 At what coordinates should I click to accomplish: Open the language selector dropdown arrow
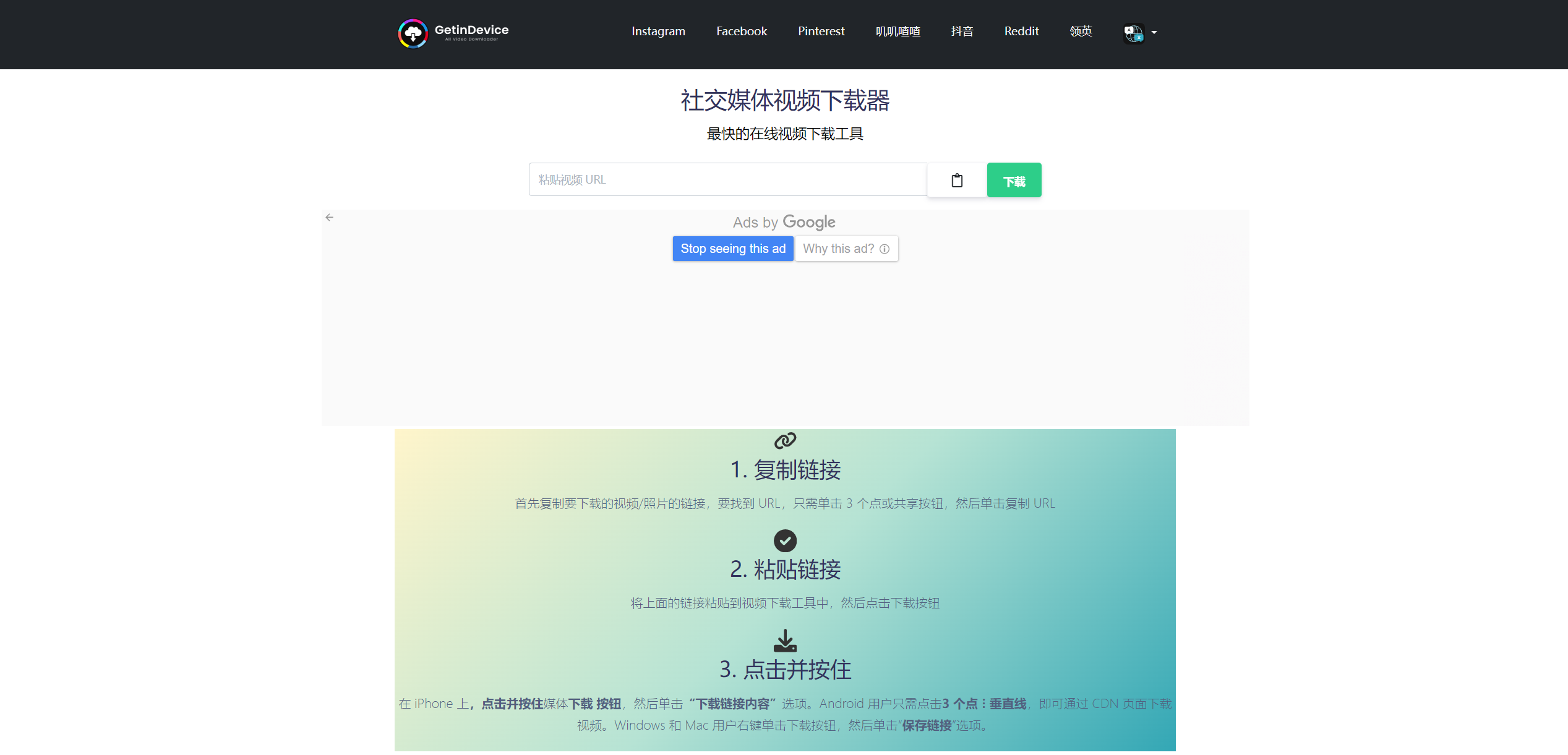(x=1154, y=32)
